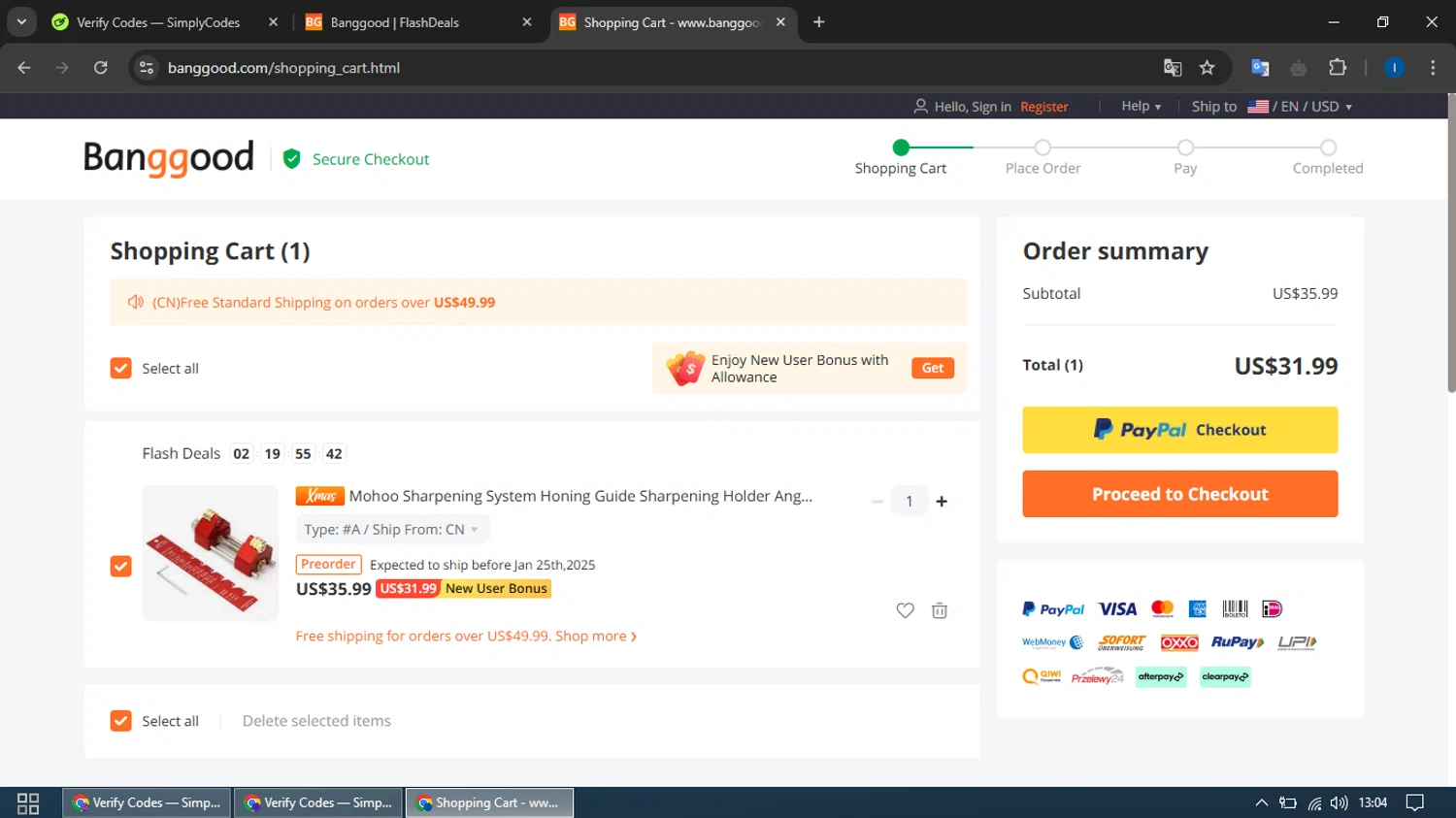This screenshot has height=818, width=1456.
Task: Click the Banggood logo
Action: click(169, 158)
